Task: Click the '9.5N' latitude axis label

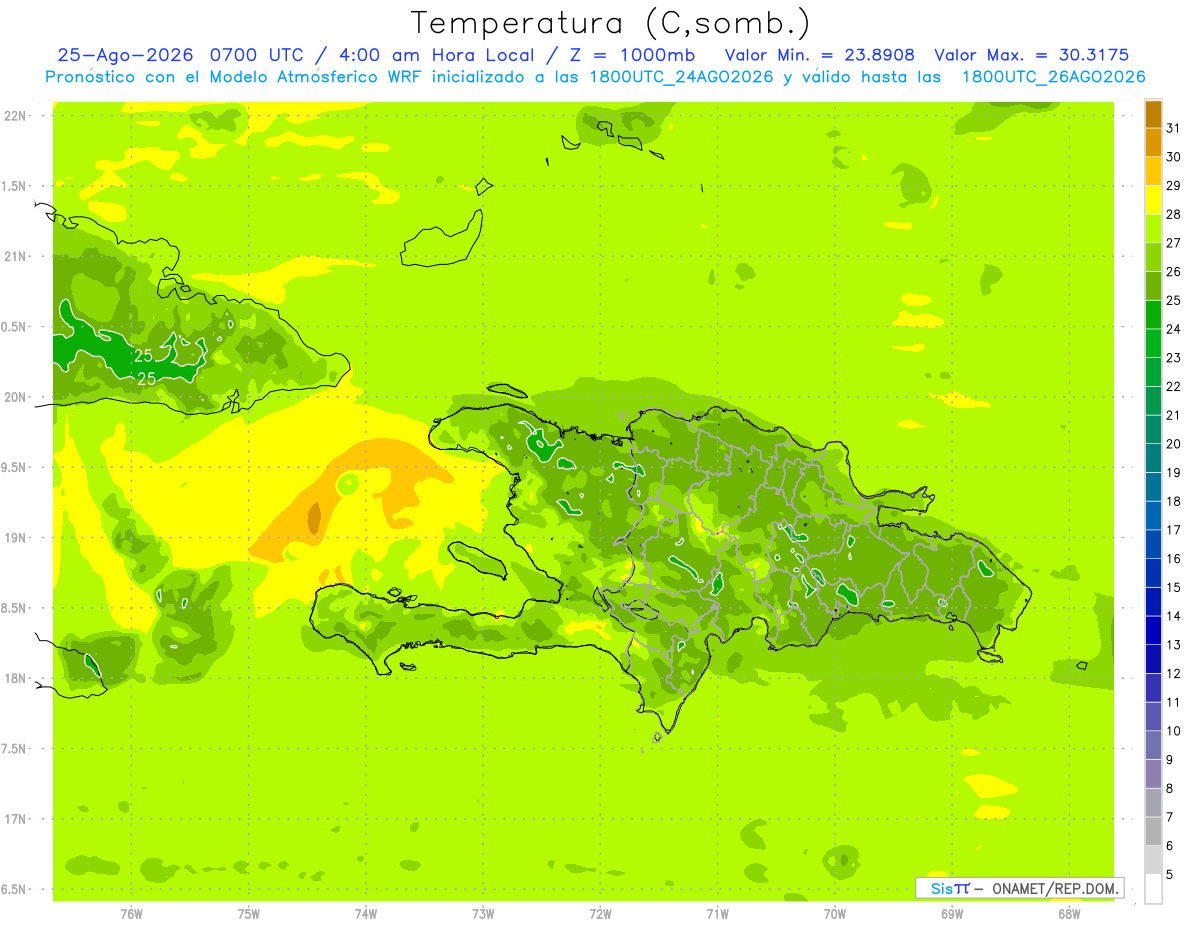Action: [x=14, y=468]
